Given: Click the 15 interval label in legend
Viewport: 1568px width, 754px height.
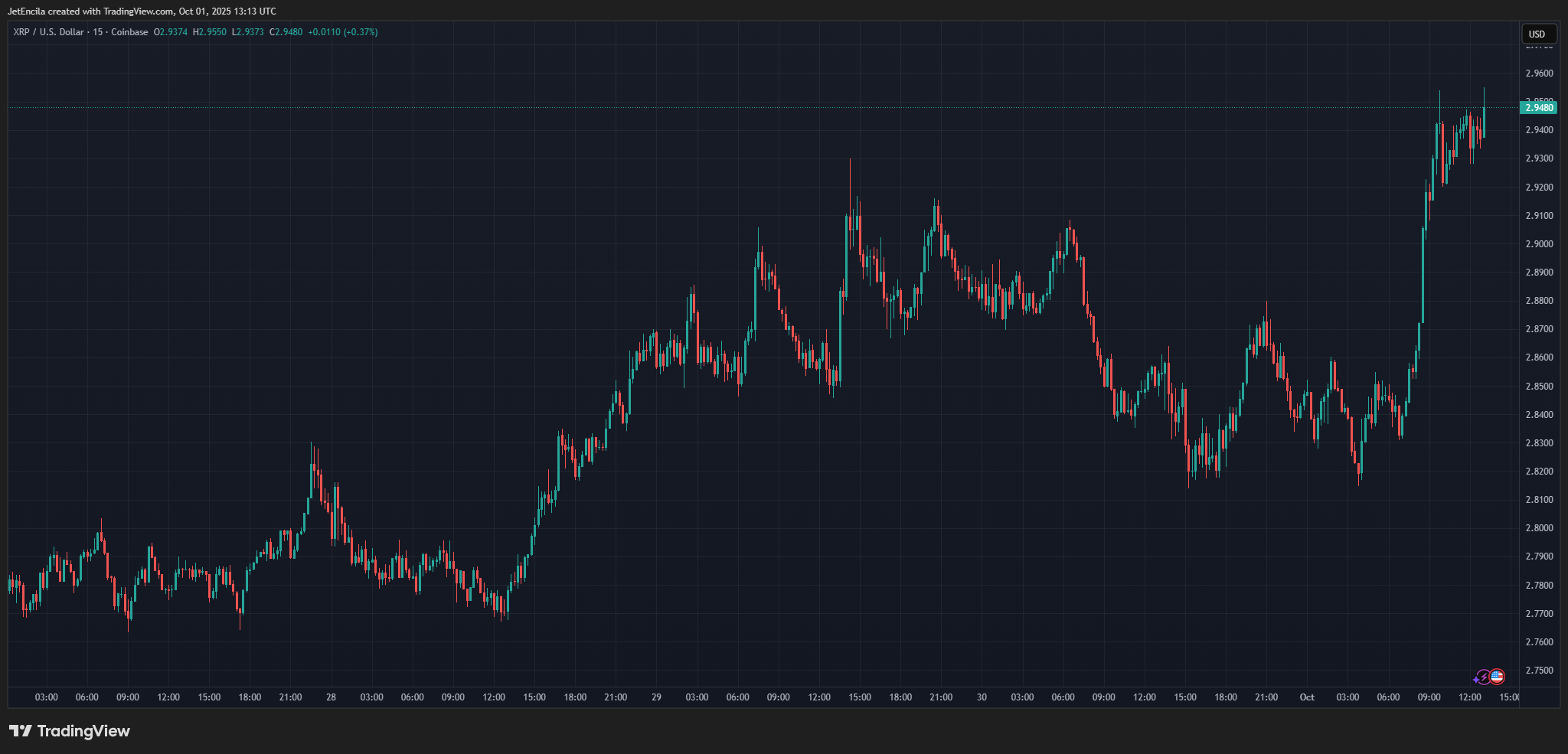Looking at the screenshot, I should 97,32.
